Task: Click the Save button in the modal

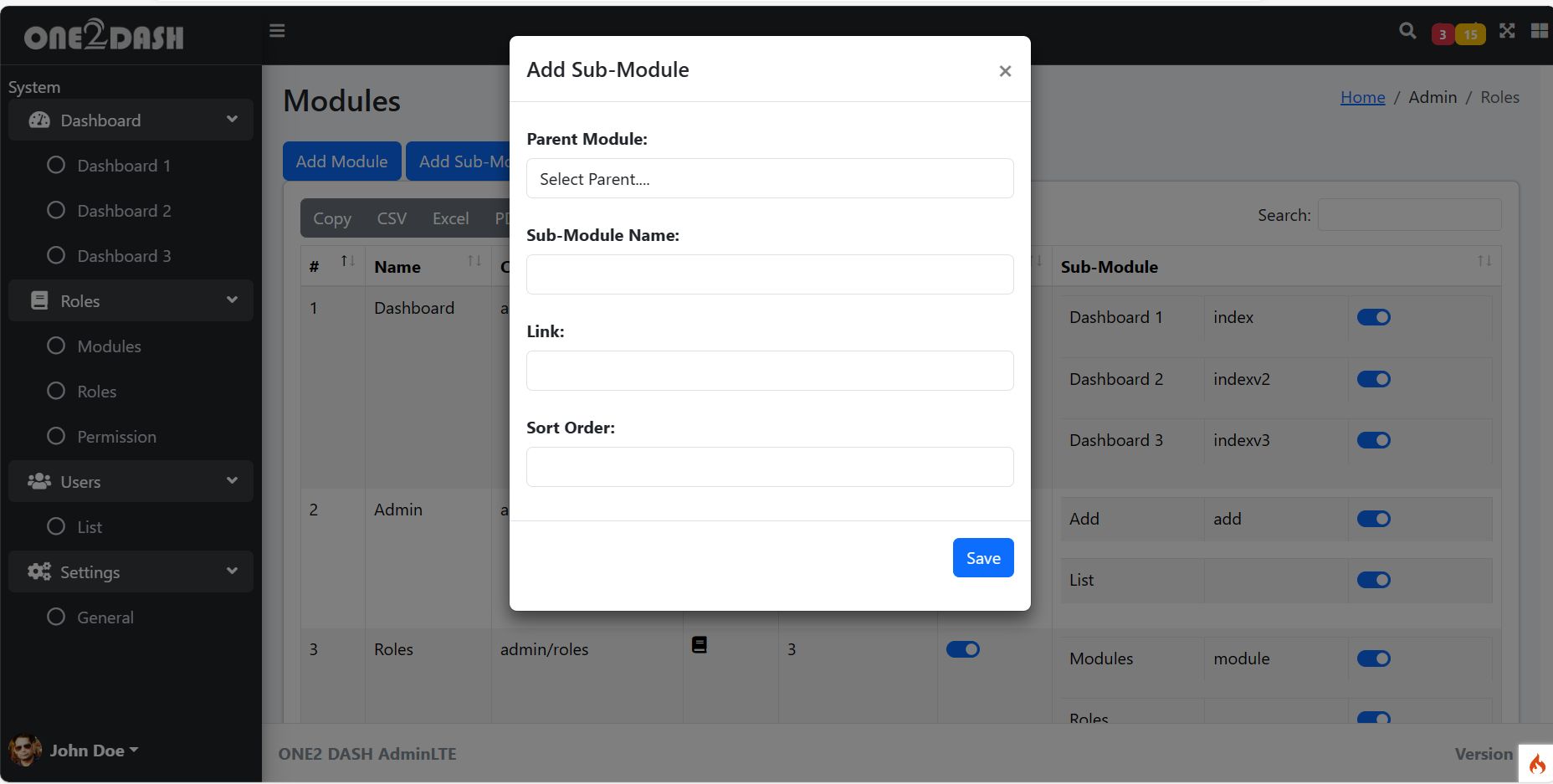Action: [983, 558]
